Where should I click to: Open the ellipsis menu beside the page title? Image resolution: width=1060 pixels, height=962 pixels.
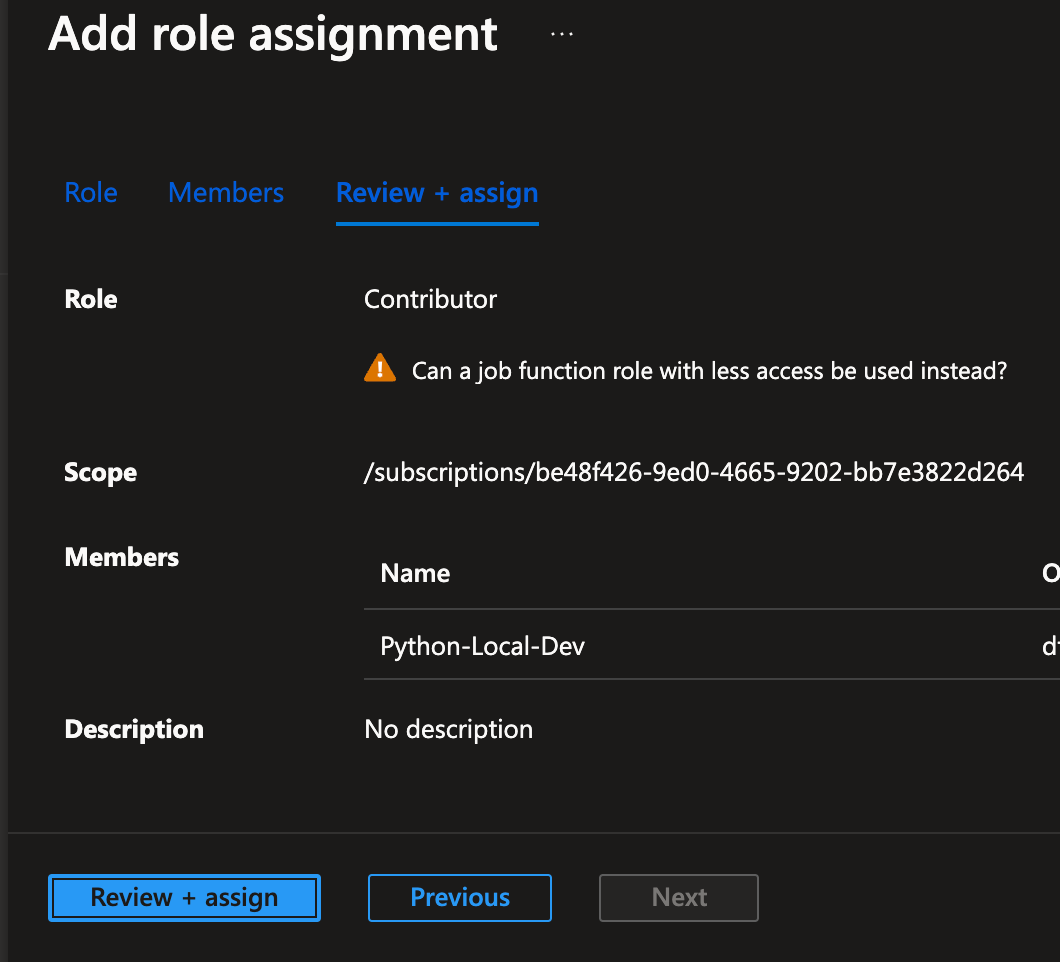point(562,34)
